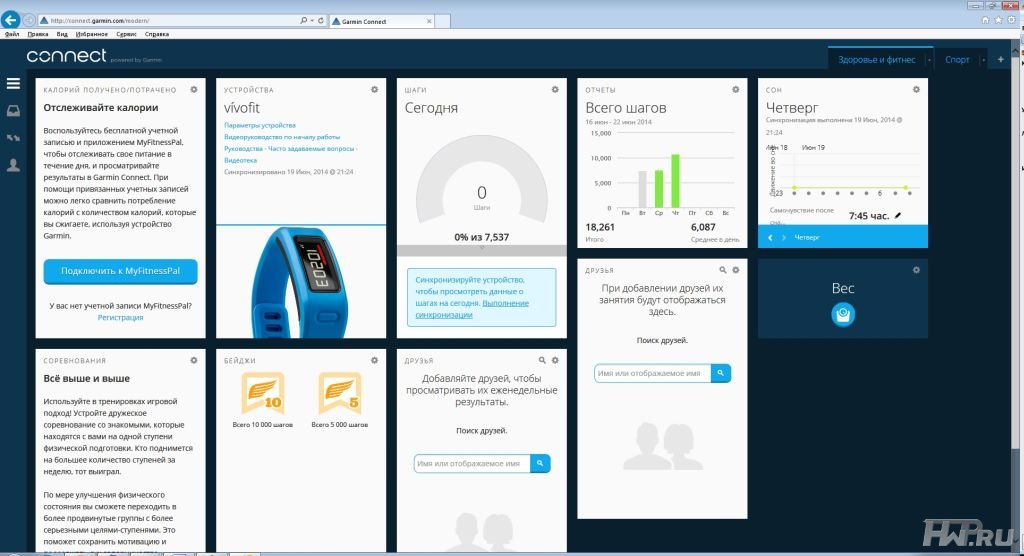The image size is (1024, 556).
Task: Open settings gear on the Отчеты widget
Action: [x=735, y=90]
